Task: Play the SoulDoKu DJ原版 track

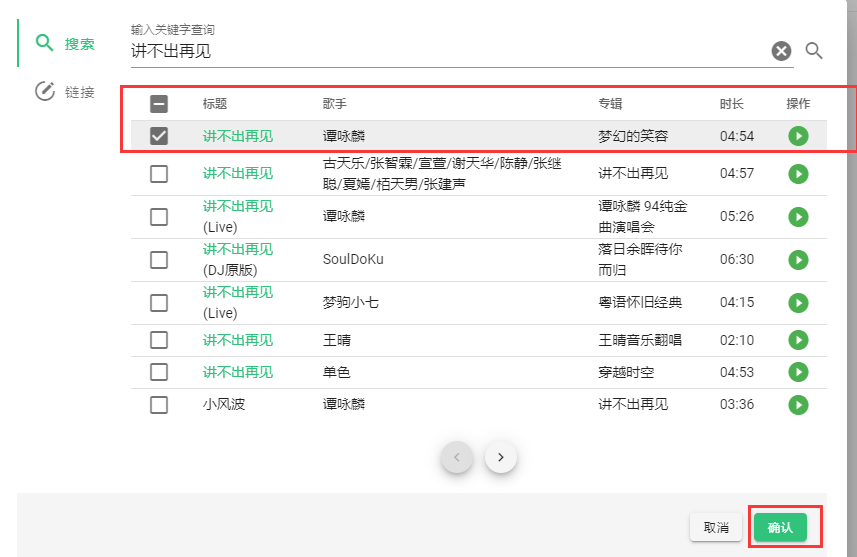Action: 798,260
